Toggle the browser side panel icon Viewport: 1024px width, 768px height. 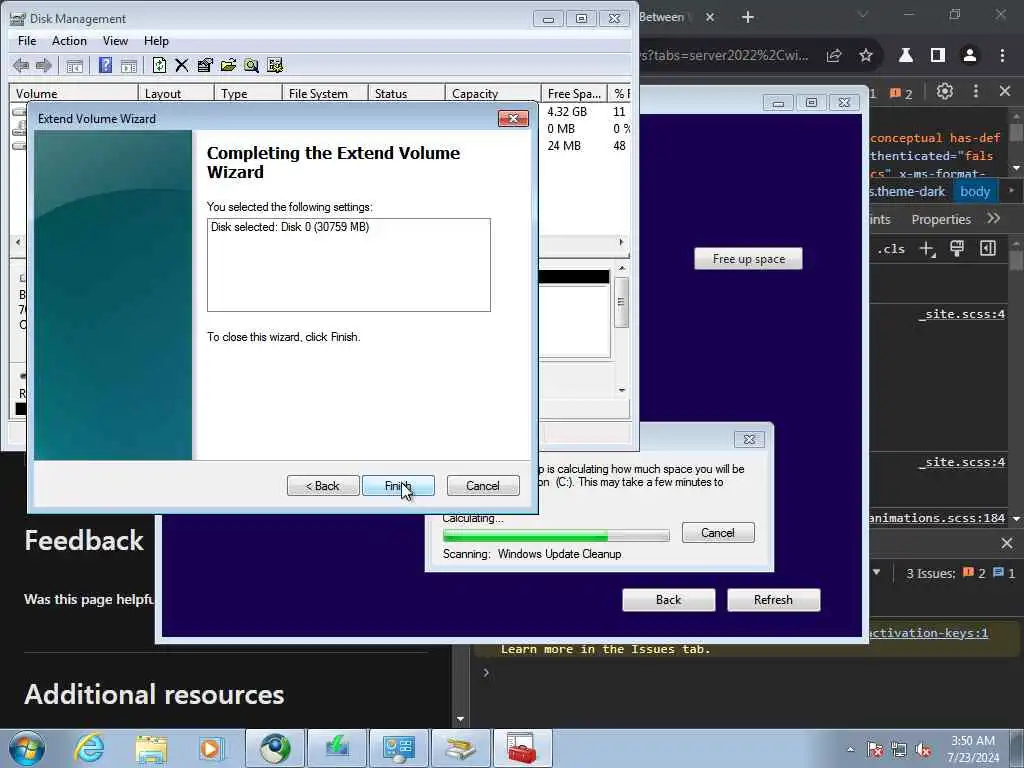pos(938,56)
